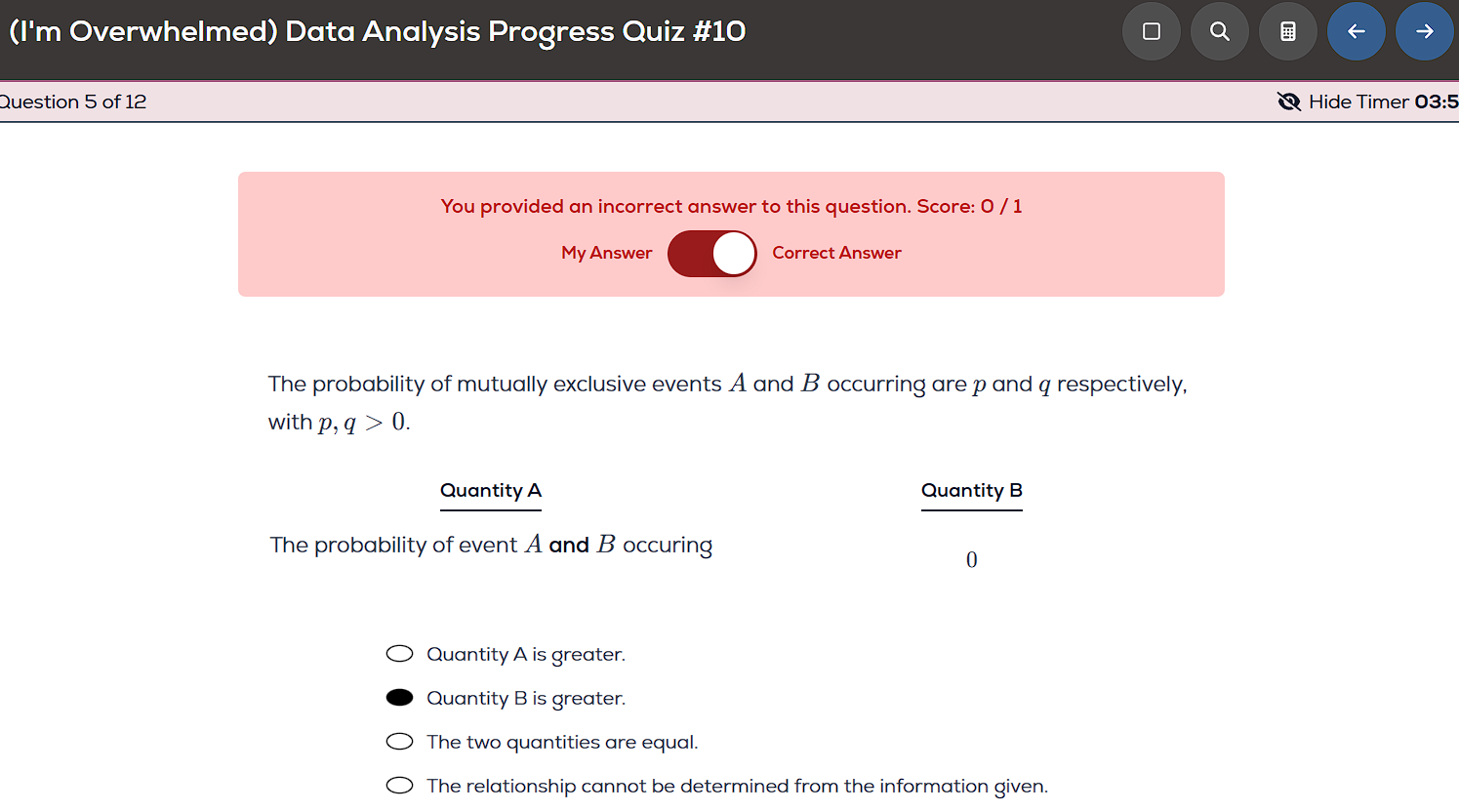The width and height of the screenshot is (1459, 812).
Task: Click the crossed-out eye icon beside Hide Timer
Action: click(1289, 101)
